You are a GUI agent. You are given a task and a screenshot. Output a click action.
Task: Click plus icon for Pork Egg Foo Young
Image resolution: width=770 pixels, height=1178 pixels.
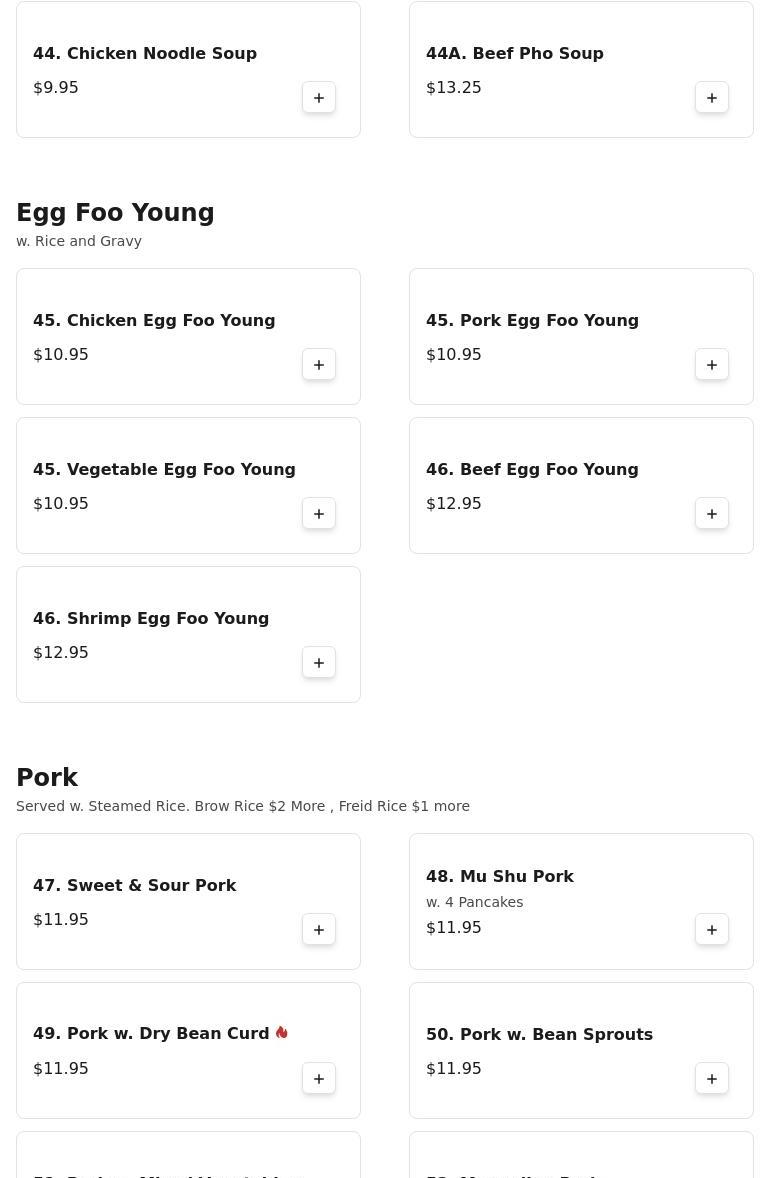tap(712, 365)
